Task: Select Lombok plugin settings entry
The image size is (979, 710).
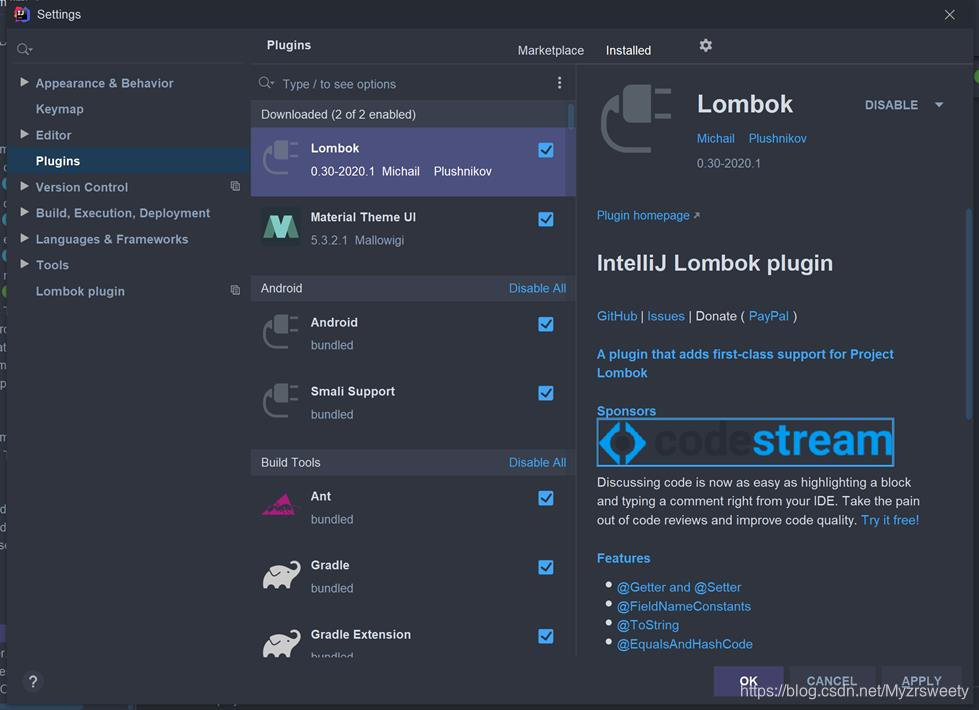Action: click(x=80, y=291)
